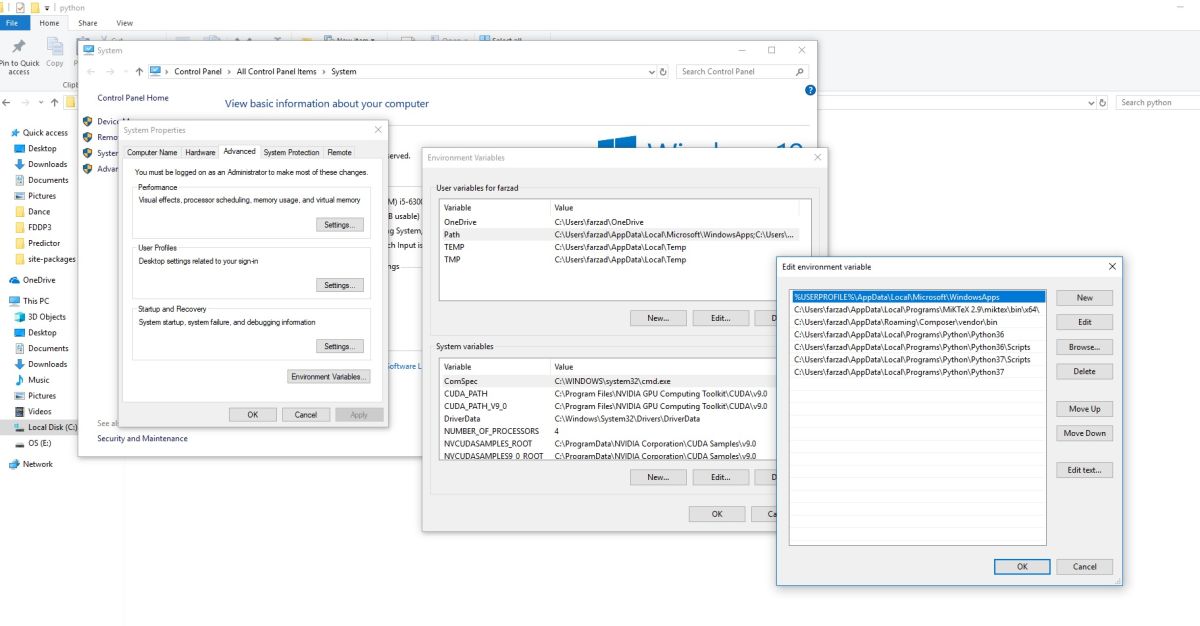Open recent locations dropdown in Explorer navigation

[x=43, y=102]
